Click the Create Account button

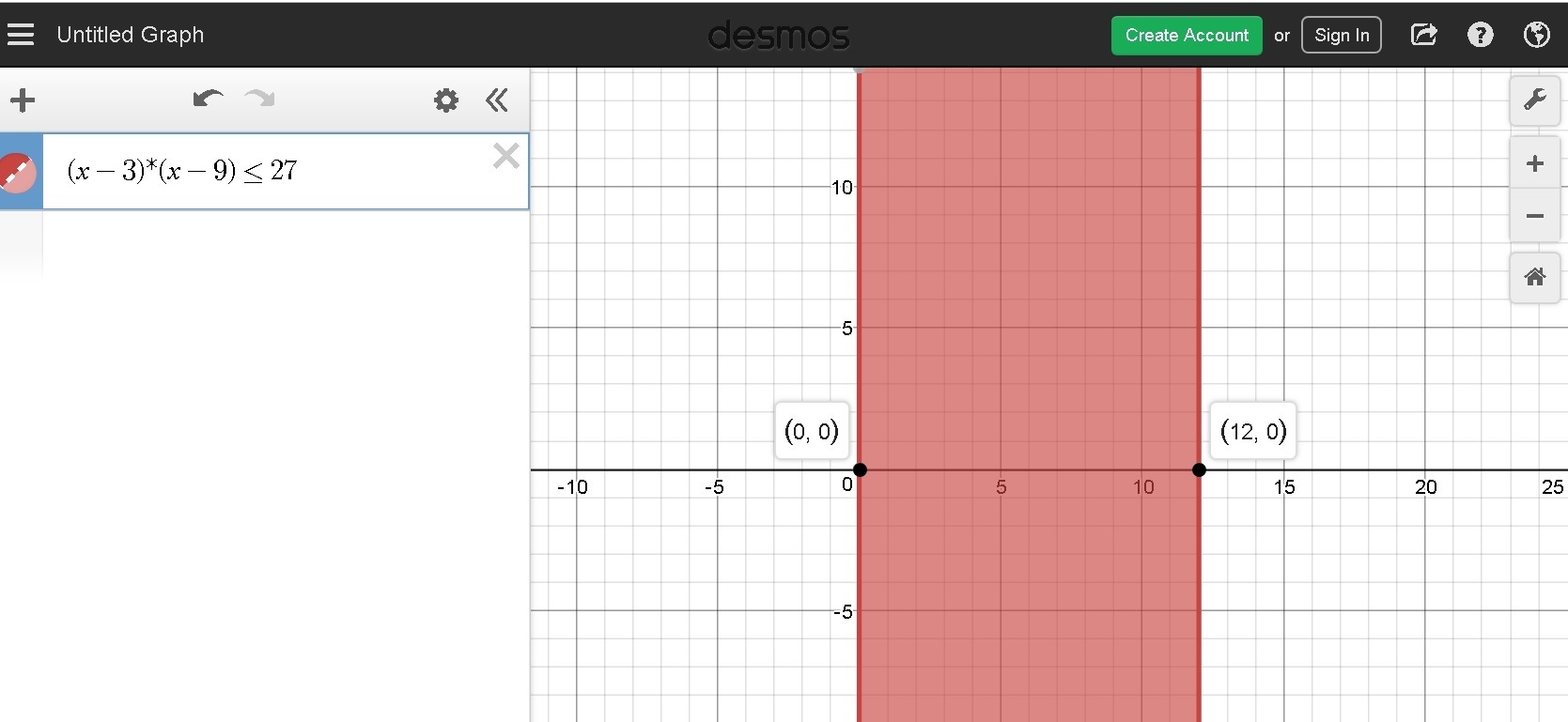(x=1187, y=36)
